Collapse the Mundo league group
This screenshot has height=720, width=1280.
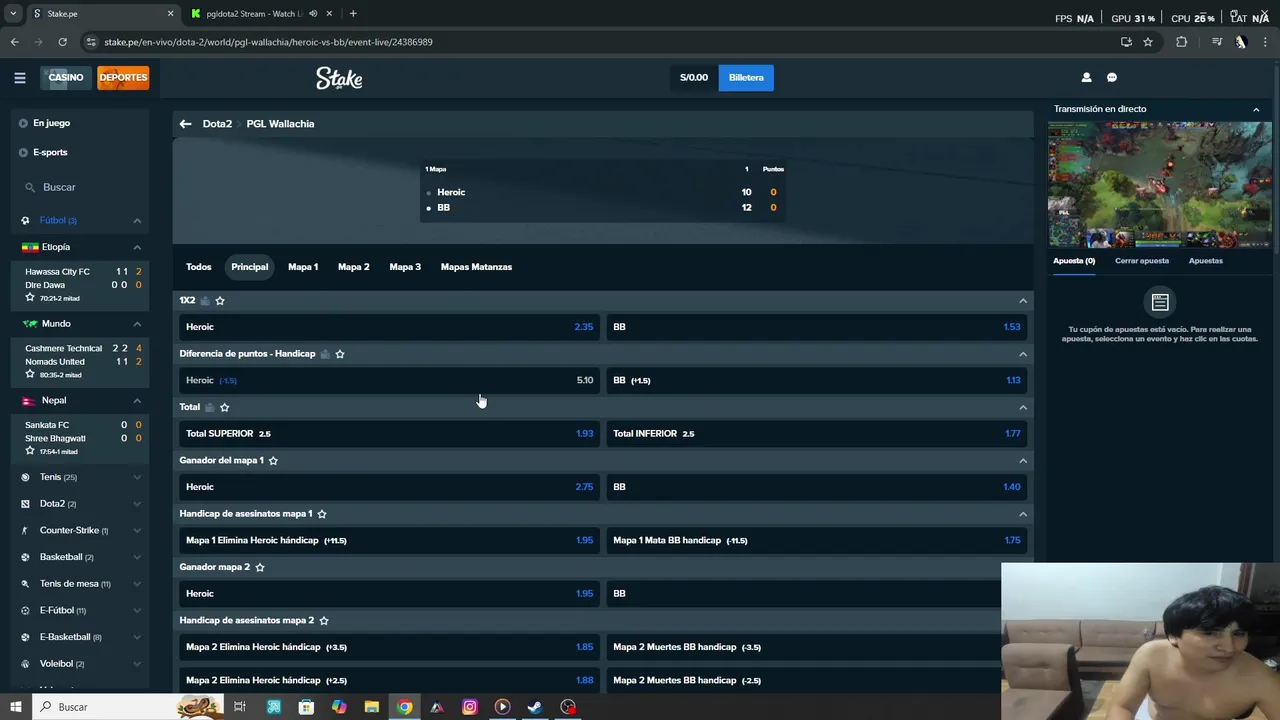click(x=137, y=324)
